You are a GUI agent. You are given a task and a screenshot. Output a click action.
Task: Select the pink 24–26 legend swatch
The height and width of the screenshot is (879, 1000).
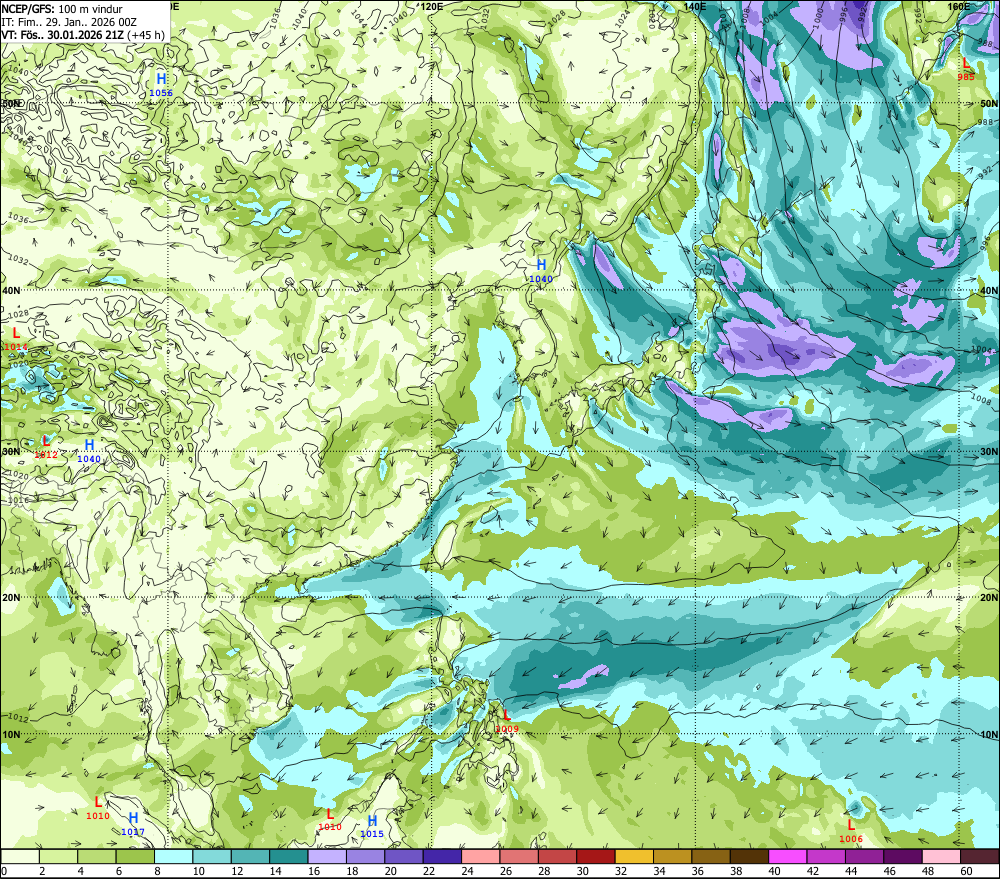(x=481, y=856)
